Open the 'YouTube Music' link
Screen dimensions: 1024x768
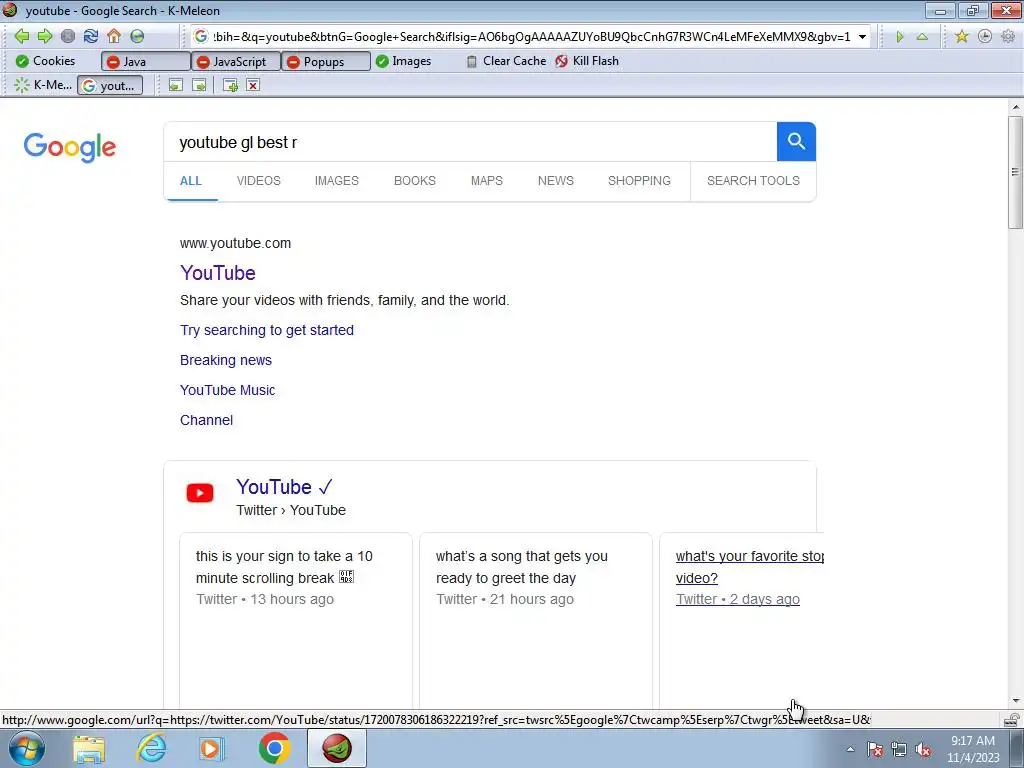[x=228, y=391]
